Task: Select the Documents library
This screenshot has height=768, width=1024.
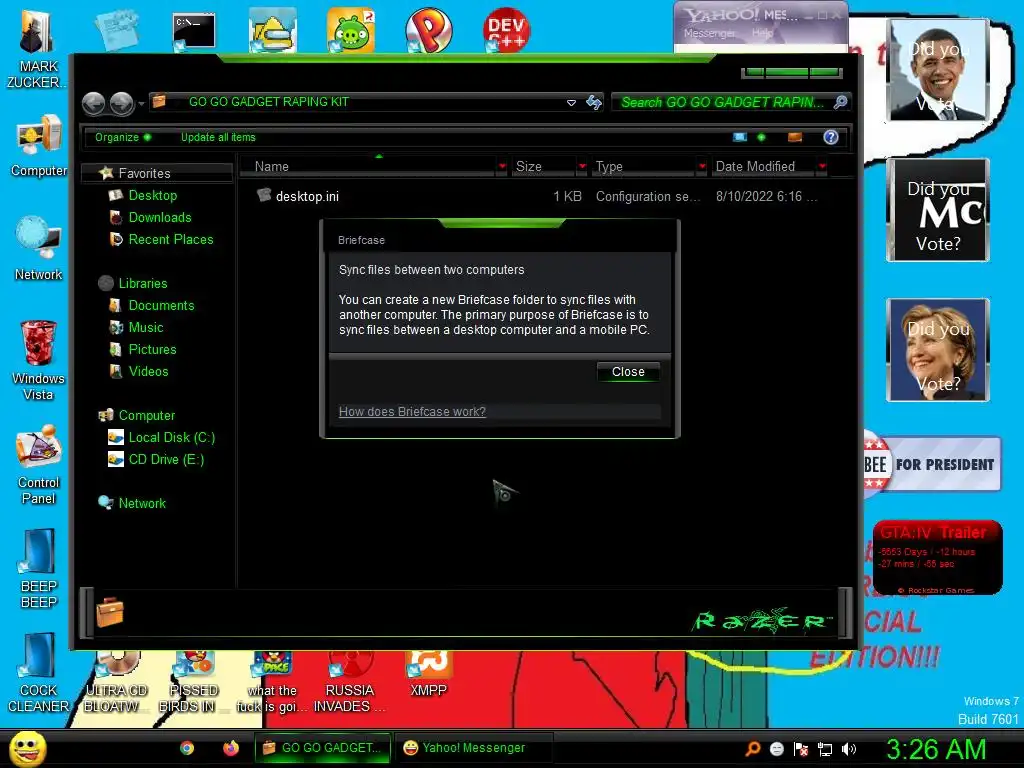Action: [x=161, y=306]
